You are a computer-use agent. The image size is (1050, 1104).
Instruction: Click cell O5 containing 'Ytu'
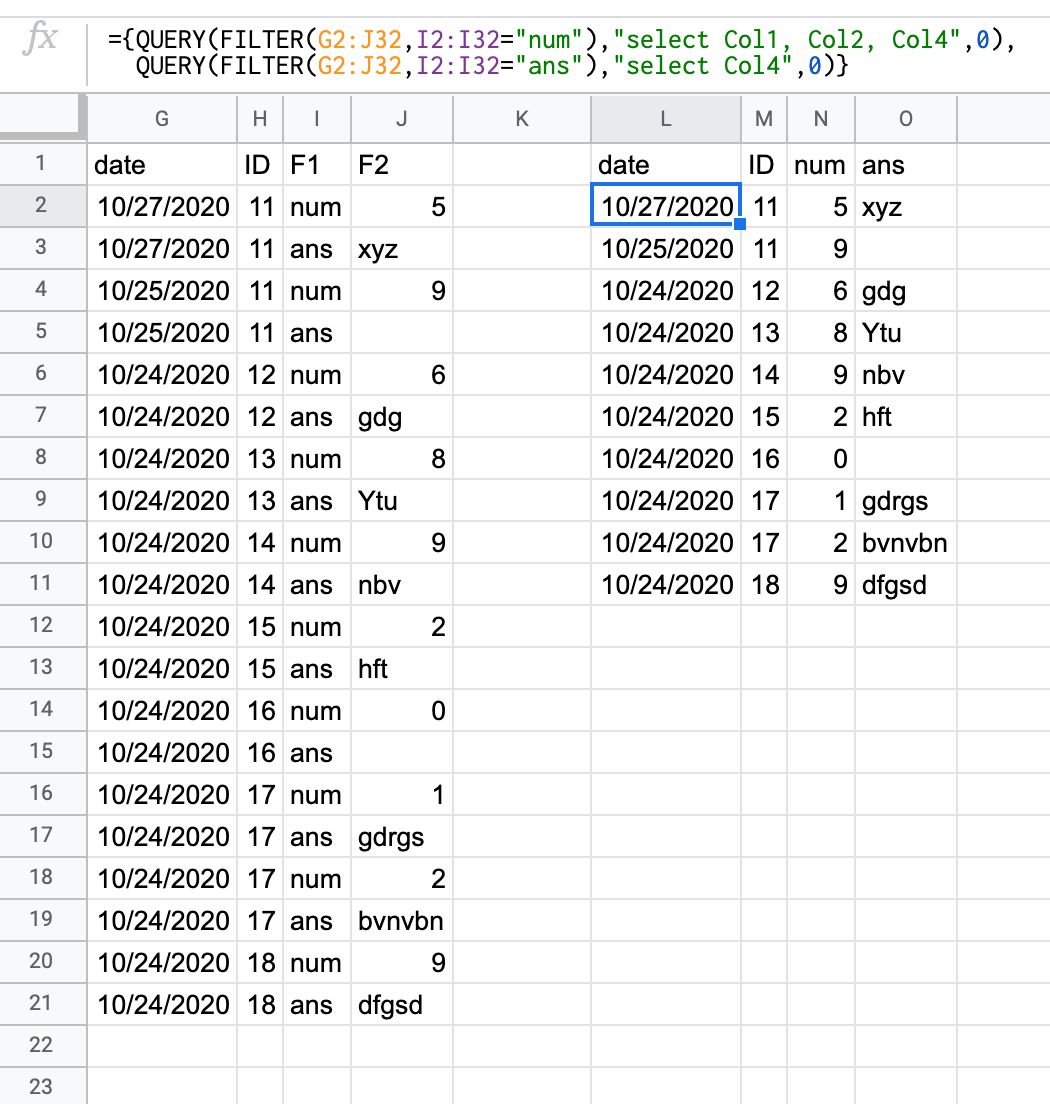[x=906, y=332]
